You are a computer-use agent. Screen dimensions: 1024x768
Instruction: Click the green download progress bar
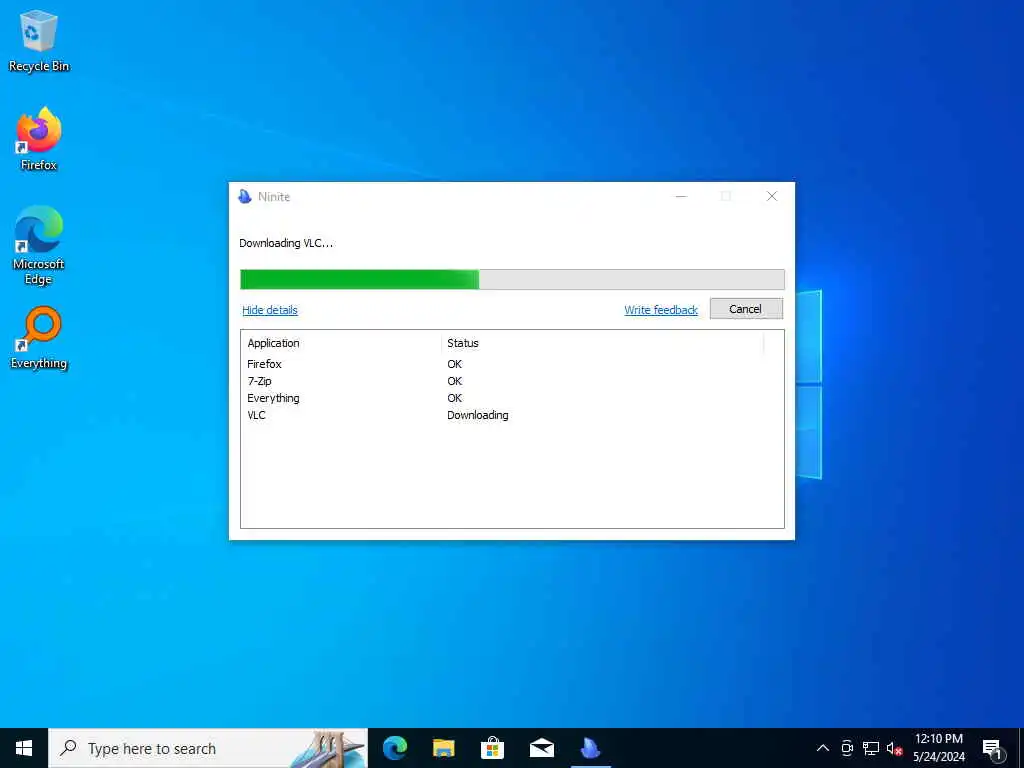point(512,279)
